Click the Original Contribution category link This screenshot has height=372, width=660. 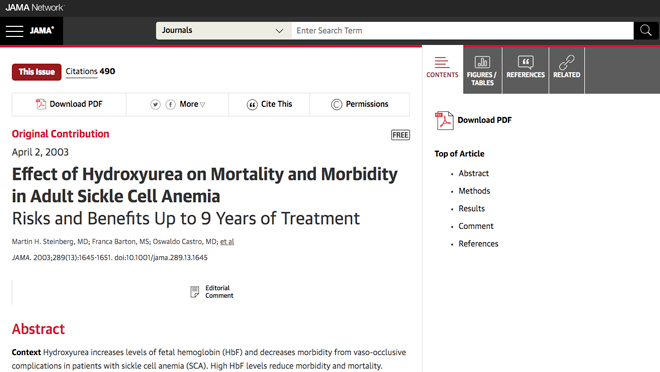coord(61,134)
